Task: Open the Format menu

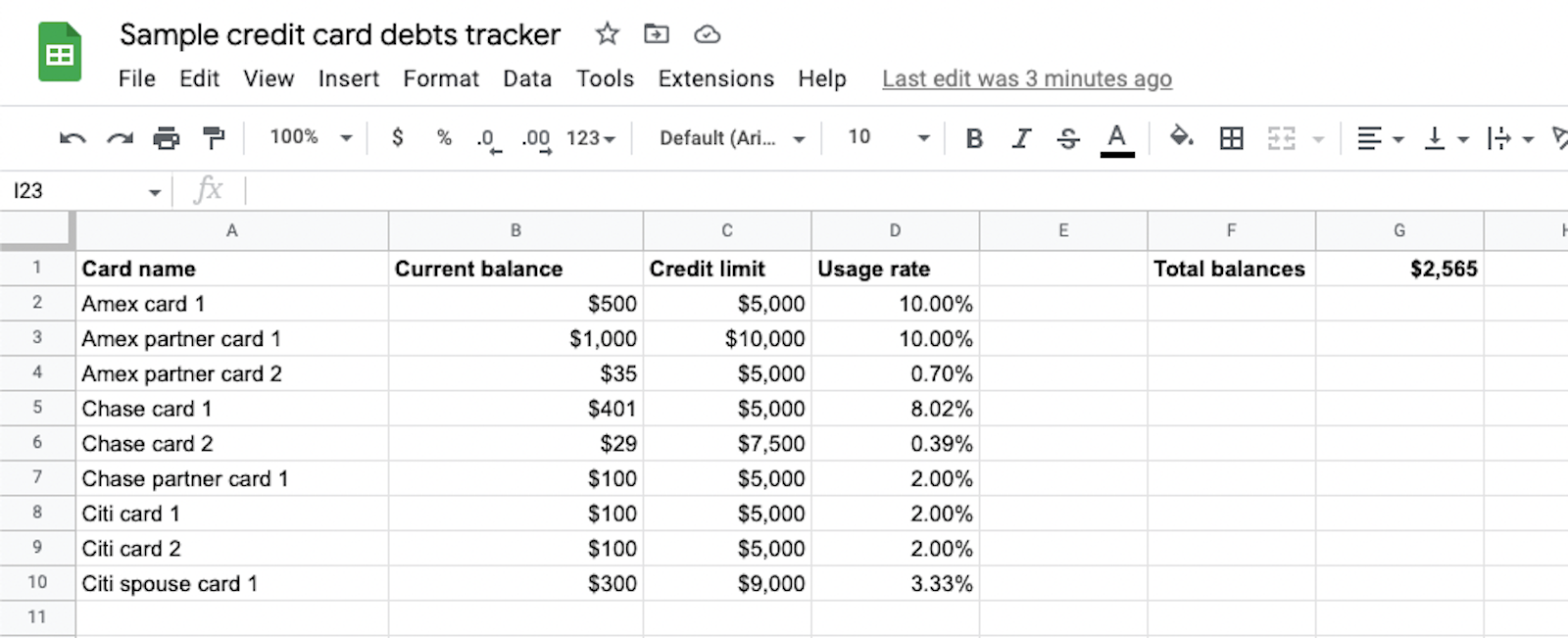Action: point(441,78)
